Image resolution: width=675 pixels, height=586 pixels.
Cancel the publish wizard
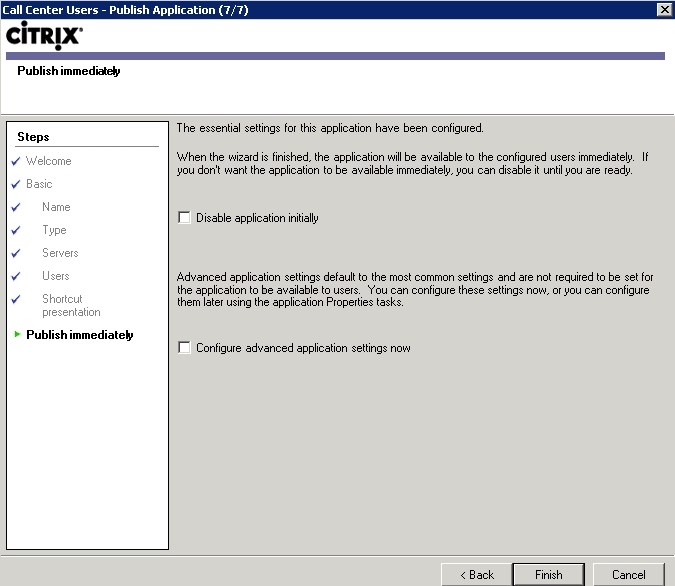(629, 575)
